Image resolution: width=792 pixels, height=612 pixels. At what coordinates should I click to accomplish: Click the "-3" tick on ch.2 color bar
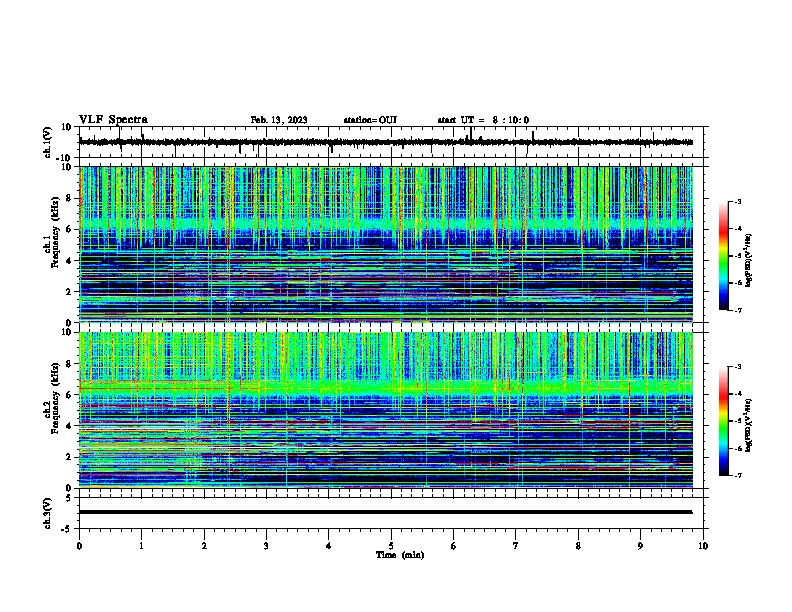[x=737, y=367]
